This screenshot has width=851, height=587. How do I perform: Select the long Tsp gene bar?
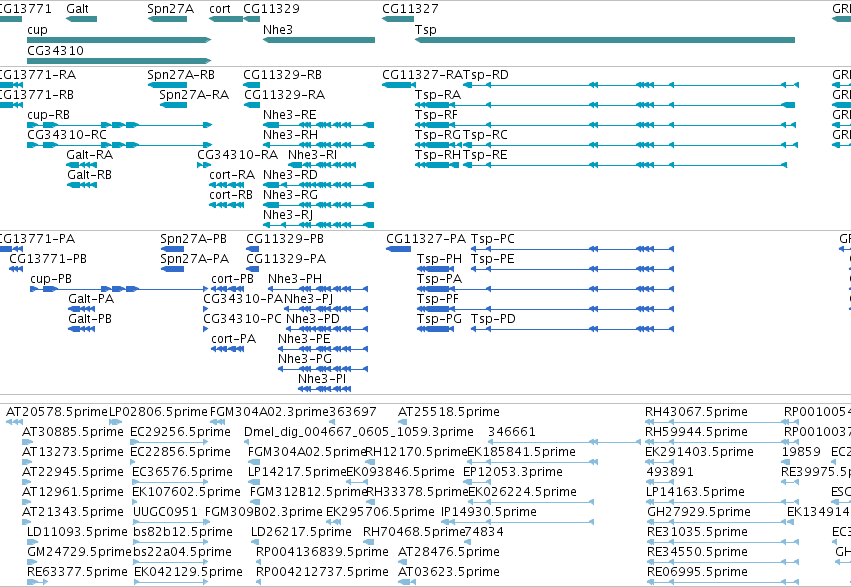605,40
